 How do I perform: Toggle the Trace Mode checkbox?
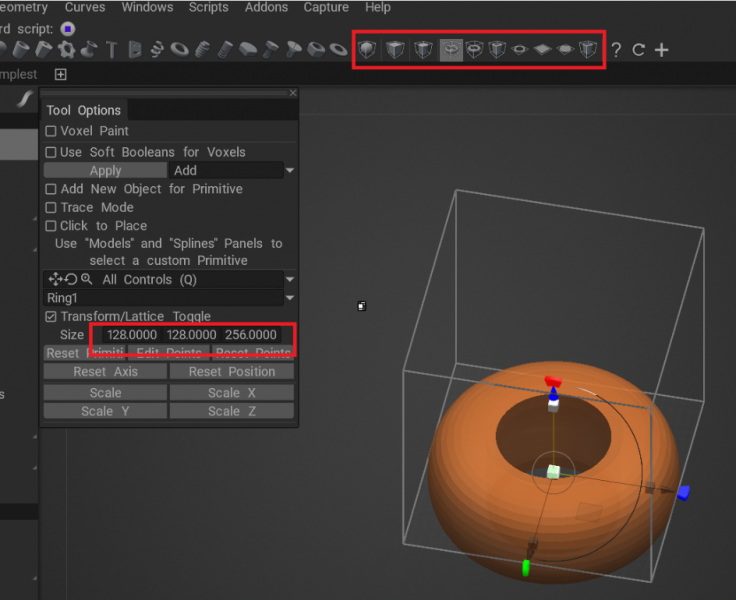pyautogui.click(x=51, y=207)
